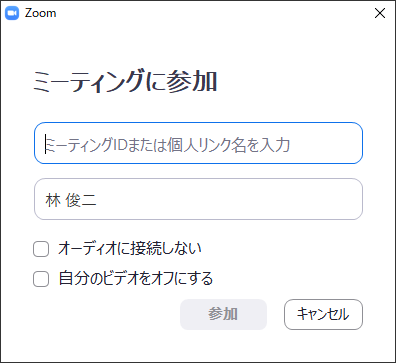The image size is (396, 363).
Task: Click the name field containing 林 俊二
Action: 198,199
